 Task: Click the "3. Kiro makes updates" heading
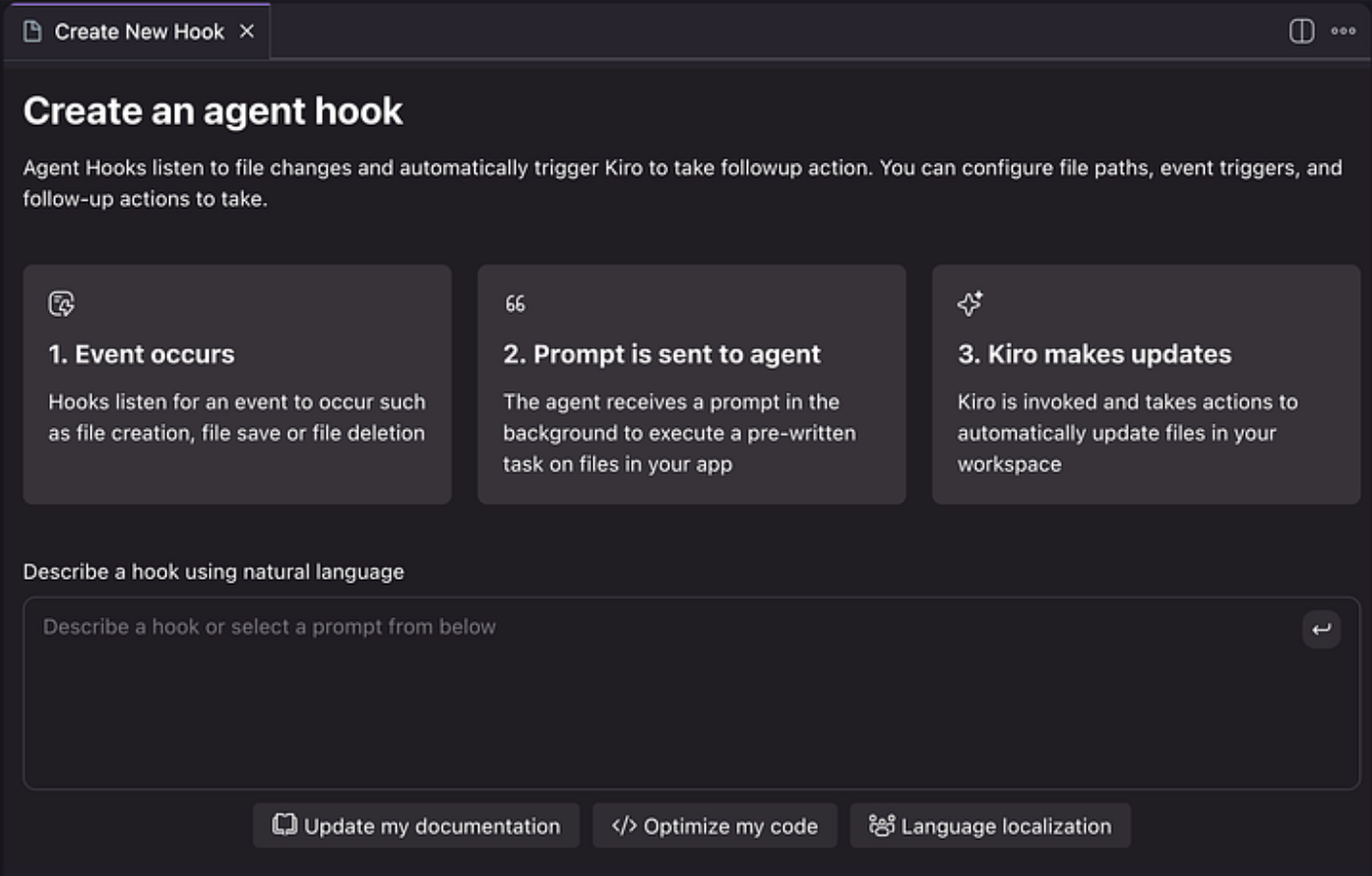(x=1094, y=354)
